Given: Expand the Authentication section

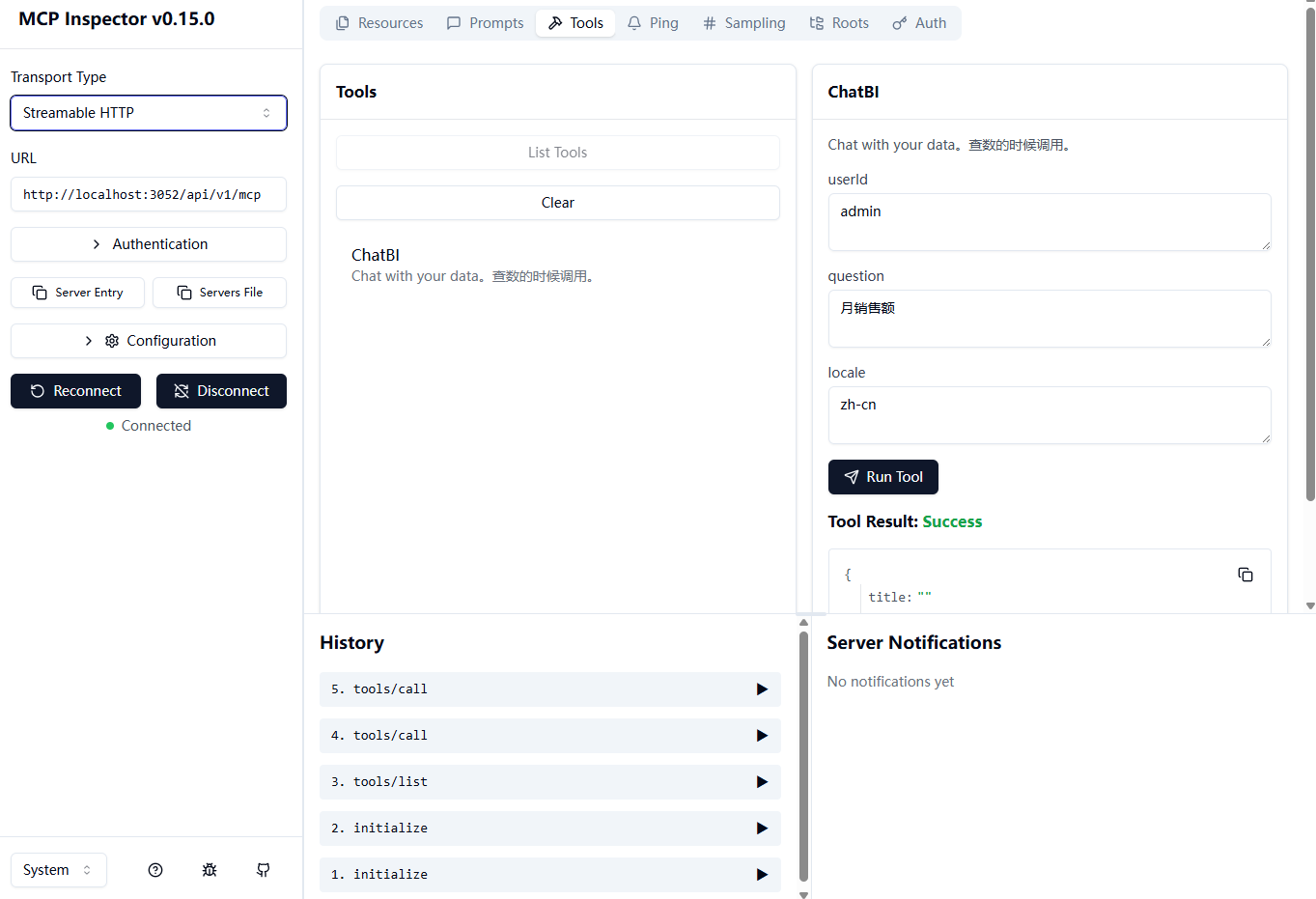Looking at the screenshot, I should pos(149,244).
